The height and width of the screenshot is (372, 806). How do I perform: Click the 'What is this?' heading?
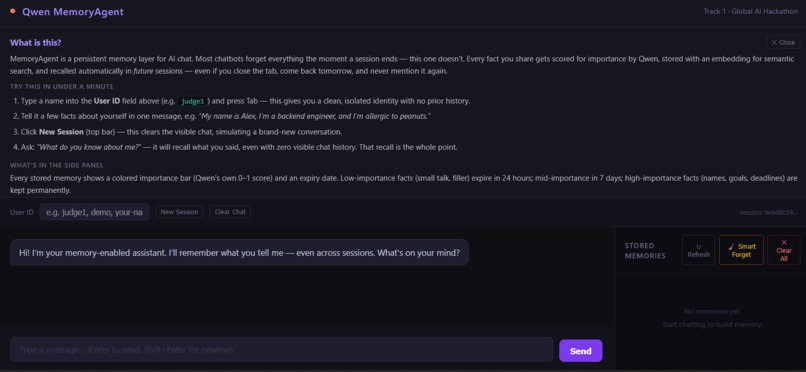pos(35,43)
